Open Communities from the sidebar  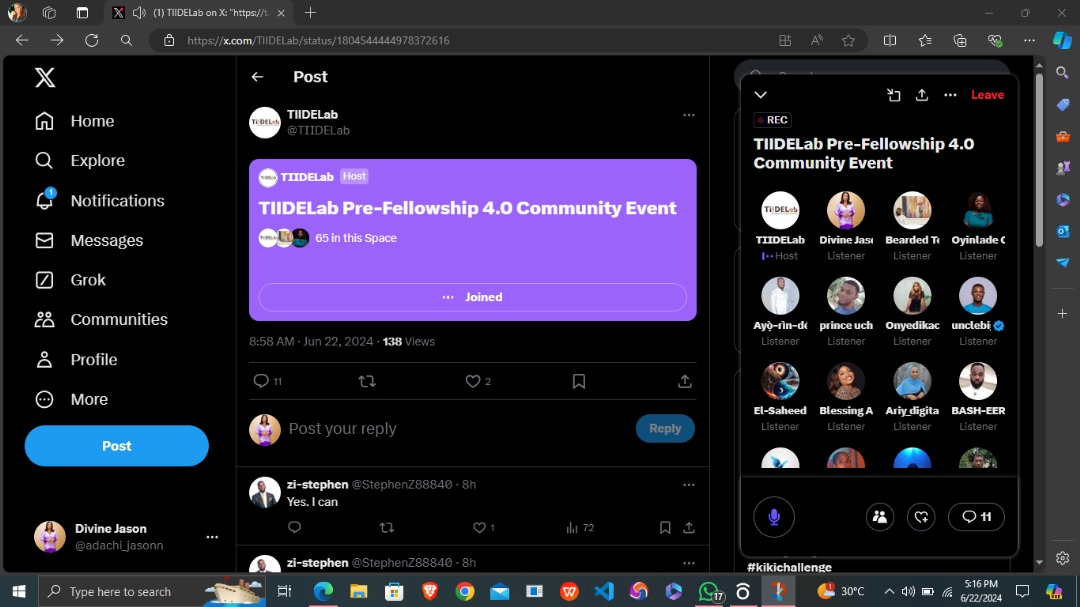click(120, 319)
